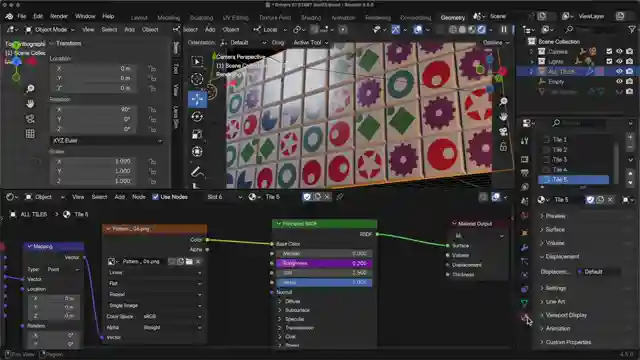Click the pan hand icon in left viewport
This screenshot has width=640, height=360.
[x=30, y=104]
